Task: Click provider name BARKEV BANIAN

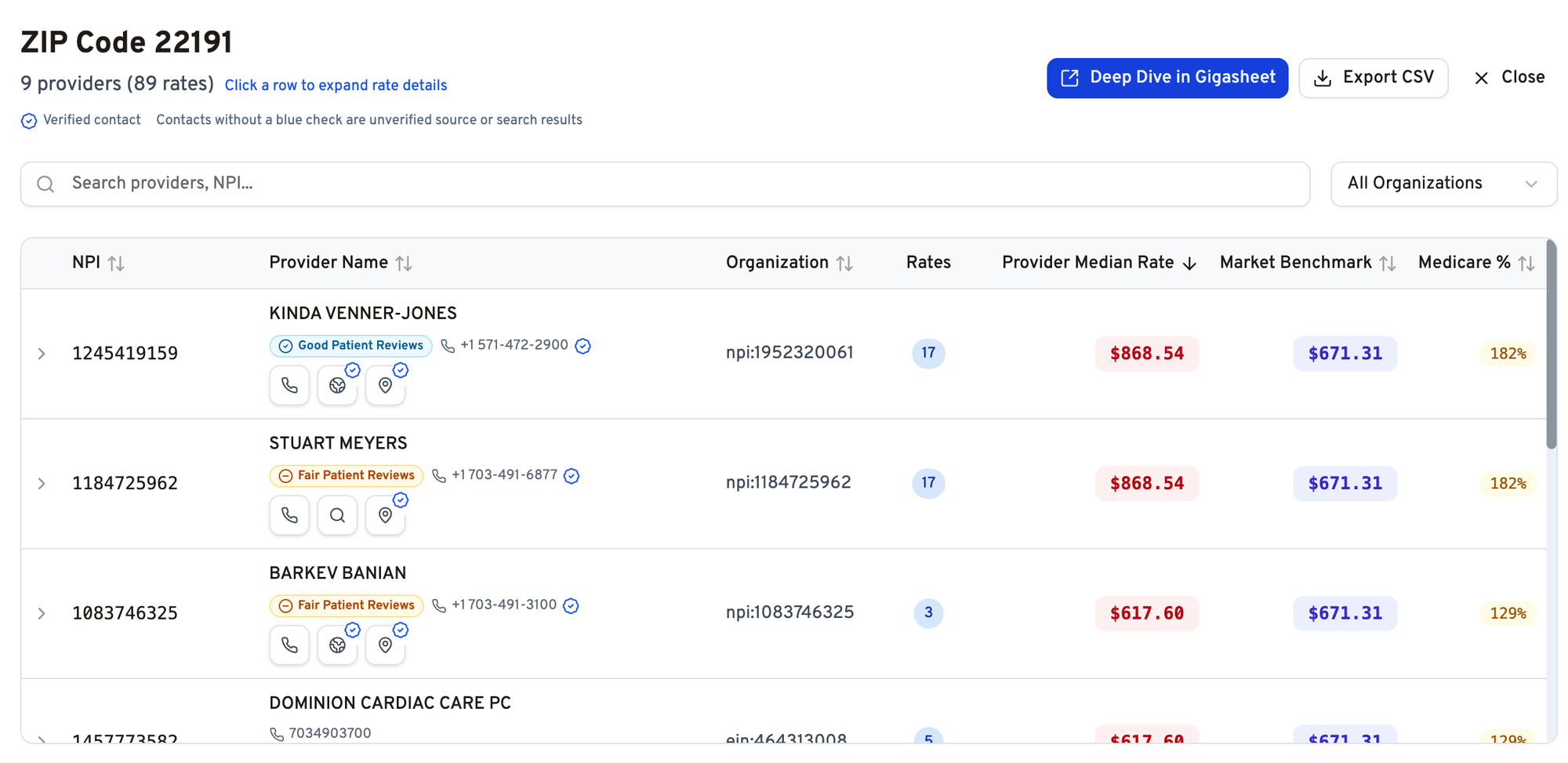Action: point(338,573)
